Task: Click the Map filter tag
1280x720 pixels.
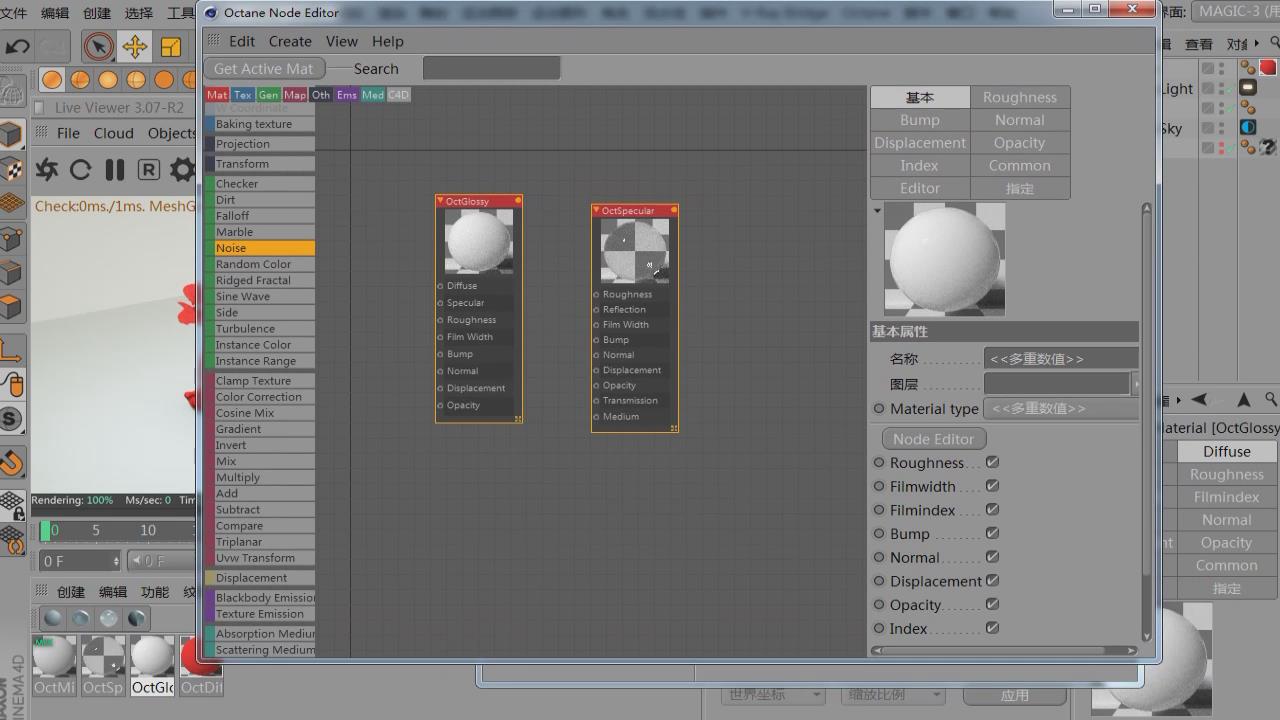Action: [x=294, y=95]
